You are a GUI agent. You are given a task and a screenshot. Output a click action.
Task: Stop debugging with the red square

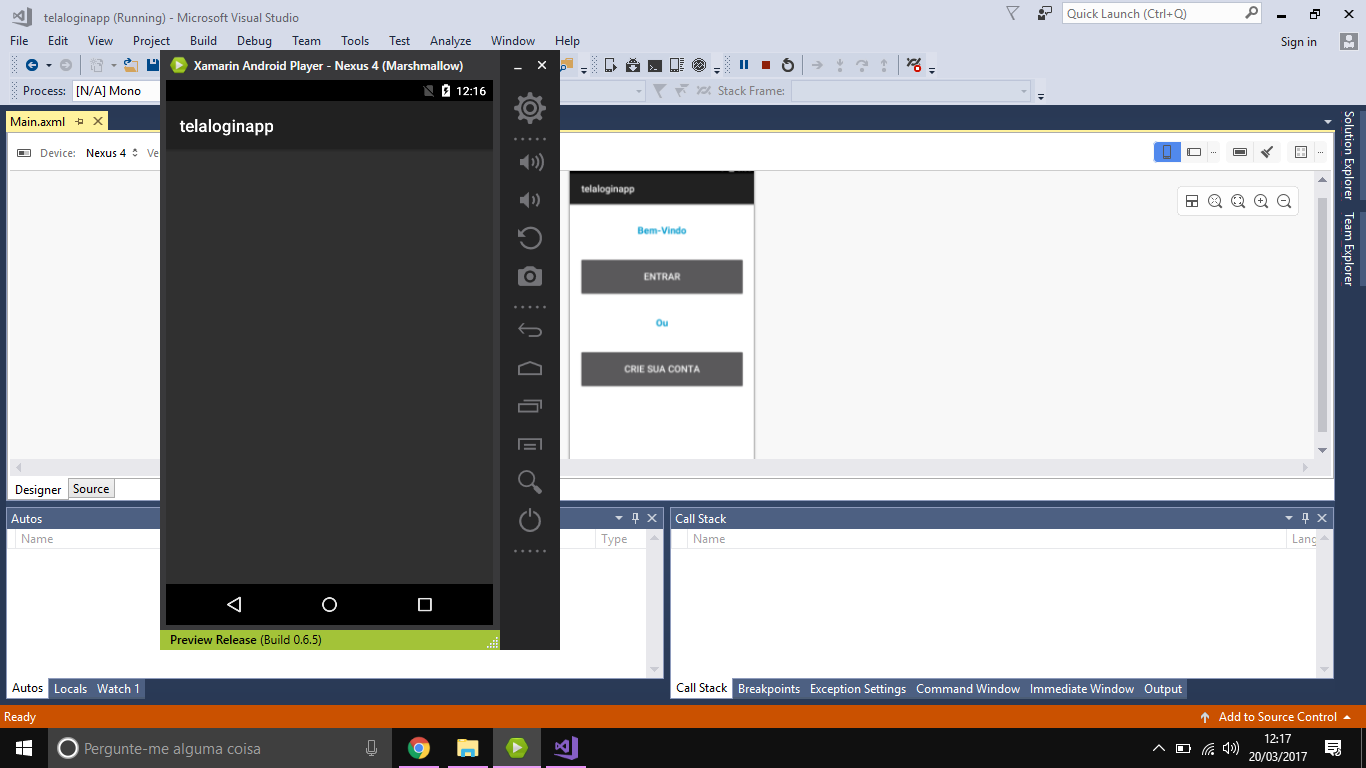(766, 65)
